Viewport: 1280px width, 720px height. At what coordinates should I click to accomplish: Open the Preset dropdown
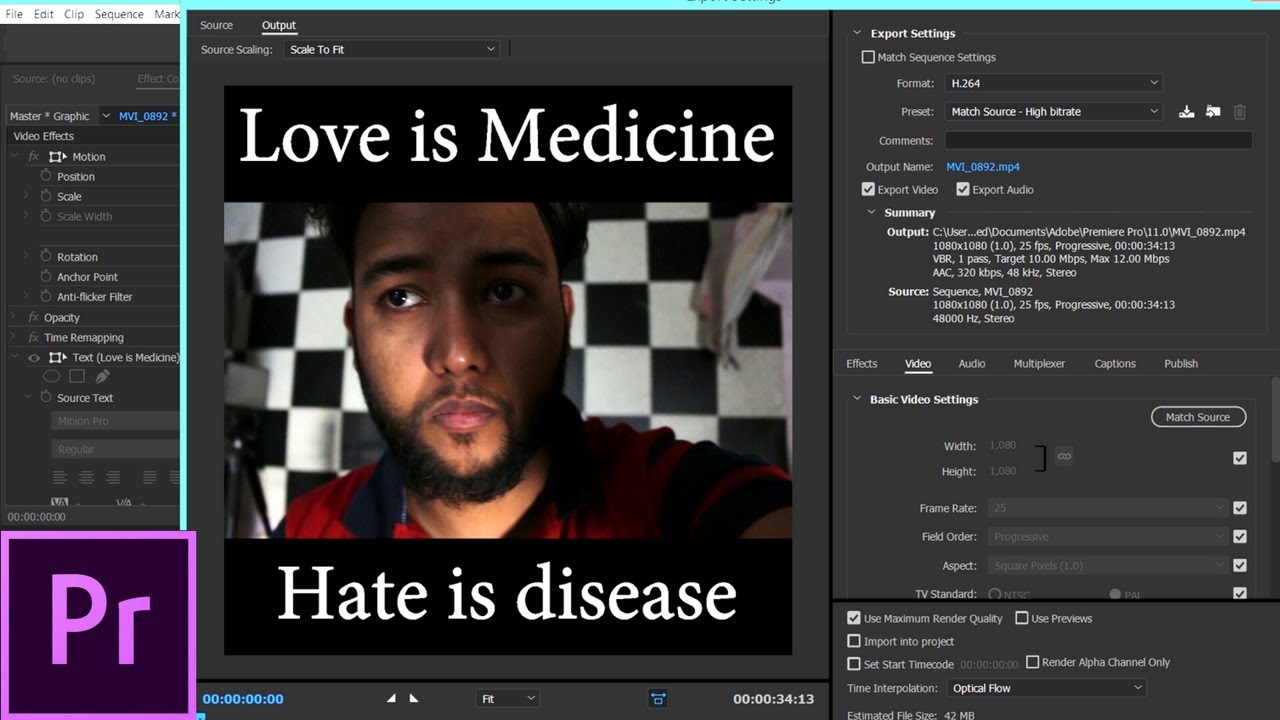pos(1053,111)
